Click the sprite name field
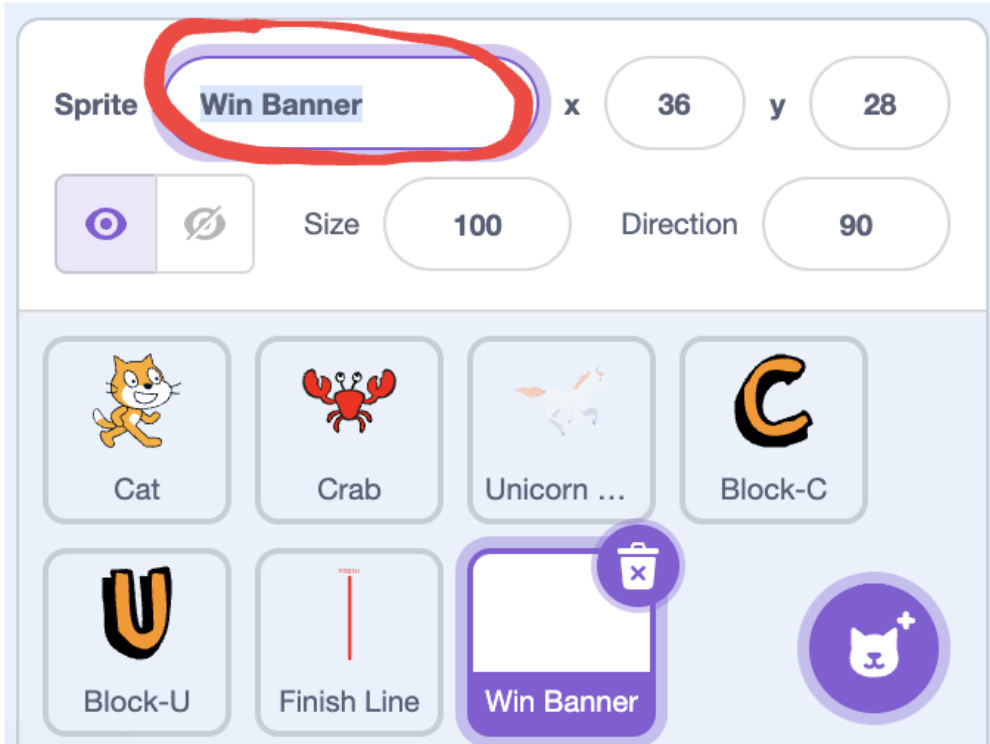990x744 pixels. click(x=350, y=104)
